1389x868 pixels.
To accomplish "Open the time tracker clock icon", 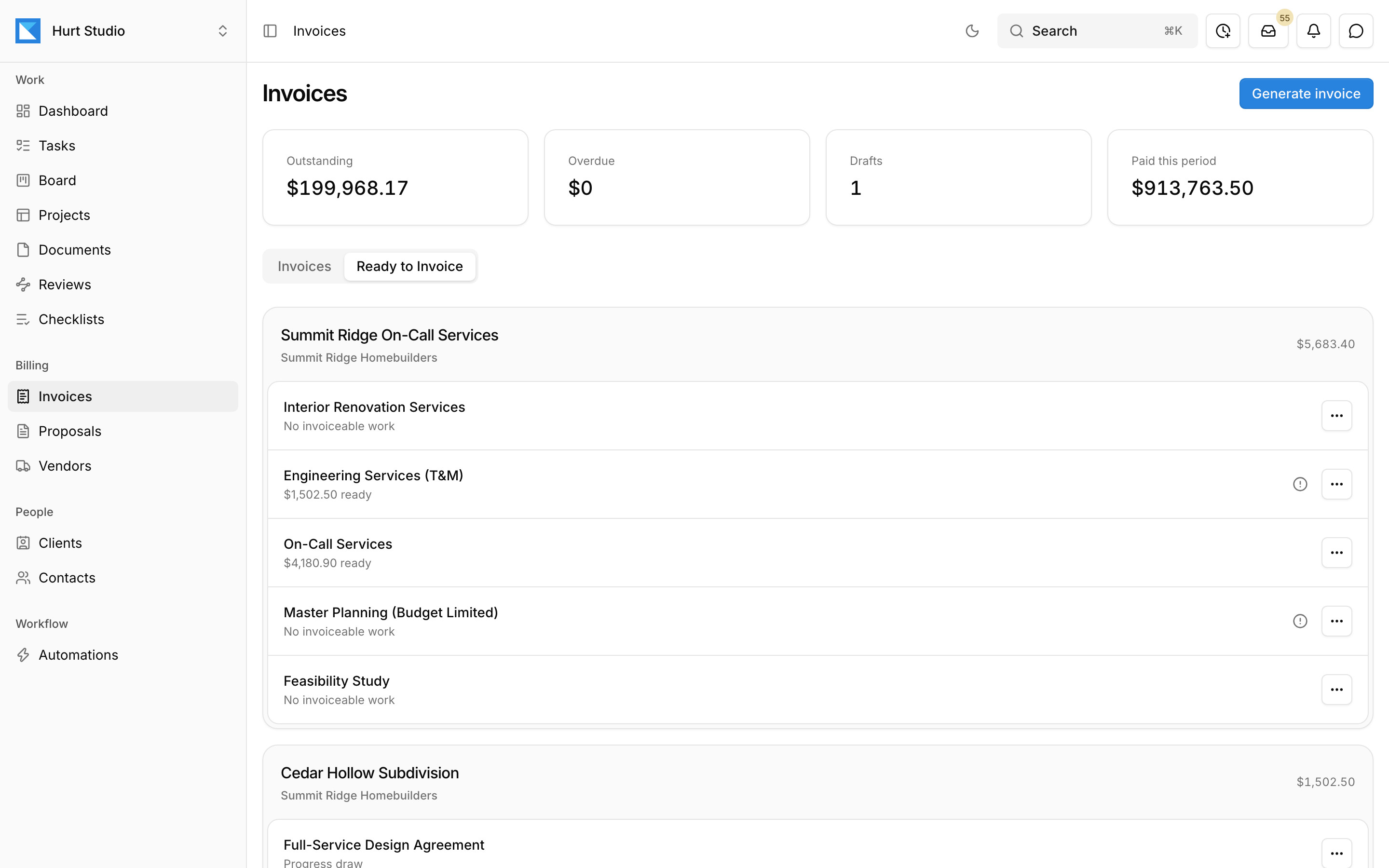I will pos(1223,31).
